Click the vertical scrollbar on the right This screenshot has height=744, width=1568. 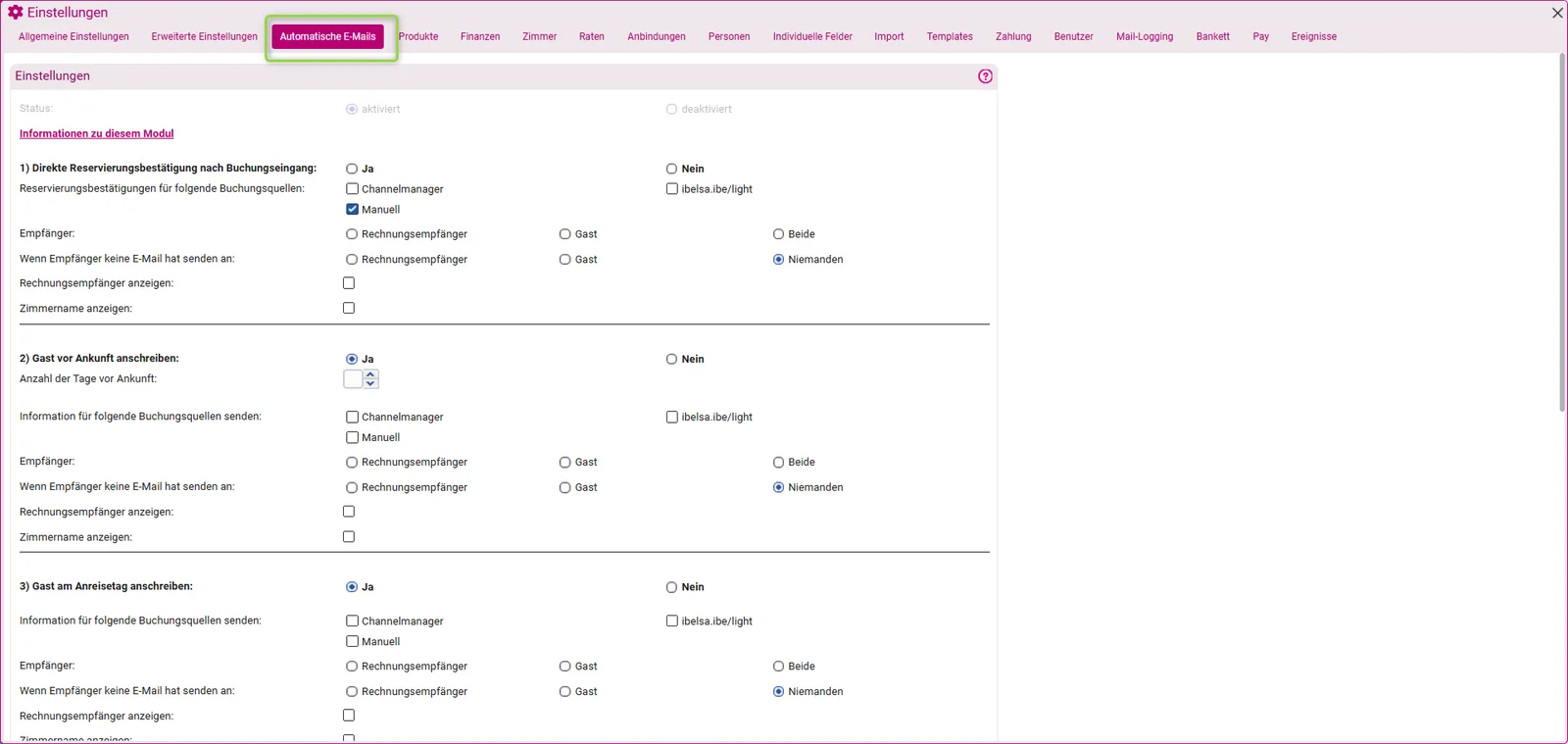(x=1561, y=232)
